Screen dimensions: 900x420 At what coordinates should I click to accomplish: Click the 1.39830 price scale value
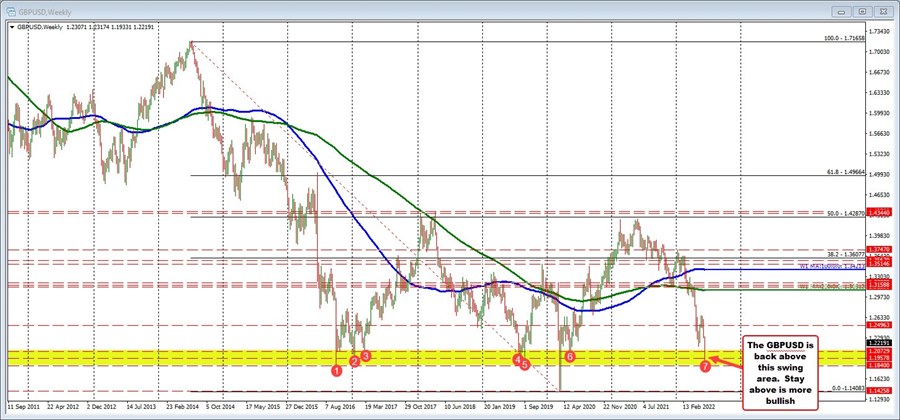pyautogui.click(x=877, y=236)
